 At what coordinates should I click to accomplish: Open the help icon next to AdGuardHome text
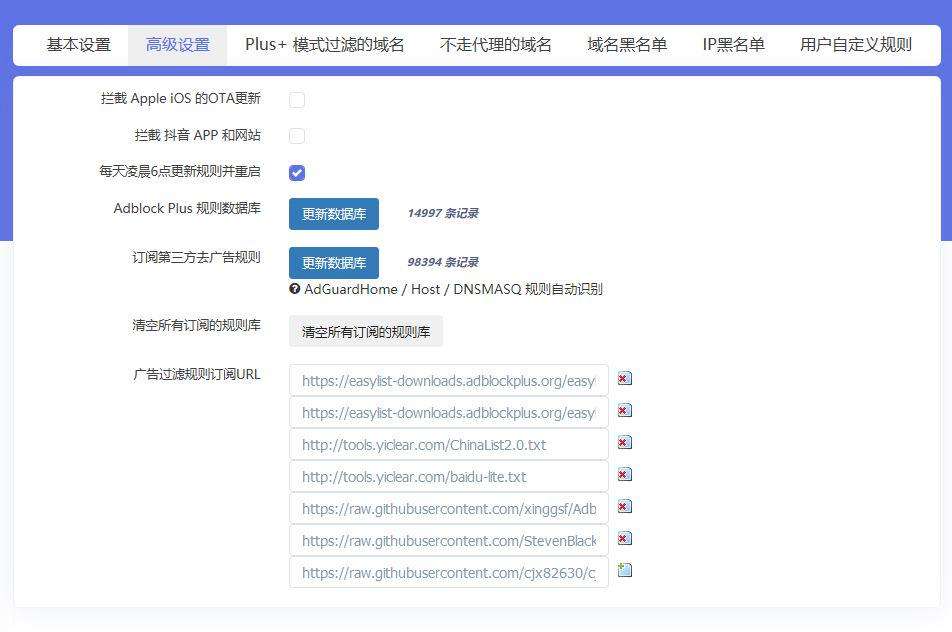coord(294,289)
